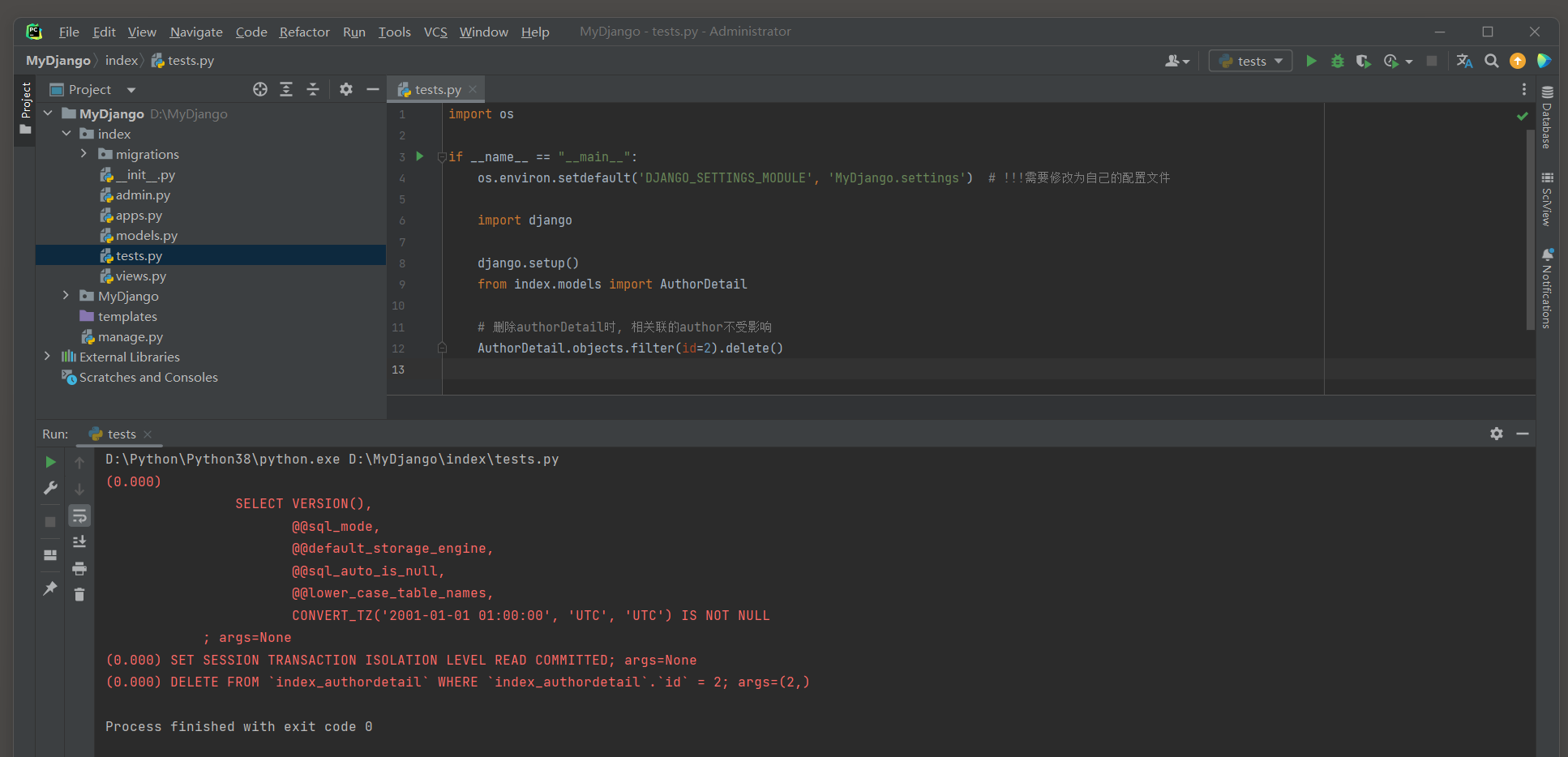Click the stop button in top toolbar
The image size is (1568, 757).
pos(1432,61)
